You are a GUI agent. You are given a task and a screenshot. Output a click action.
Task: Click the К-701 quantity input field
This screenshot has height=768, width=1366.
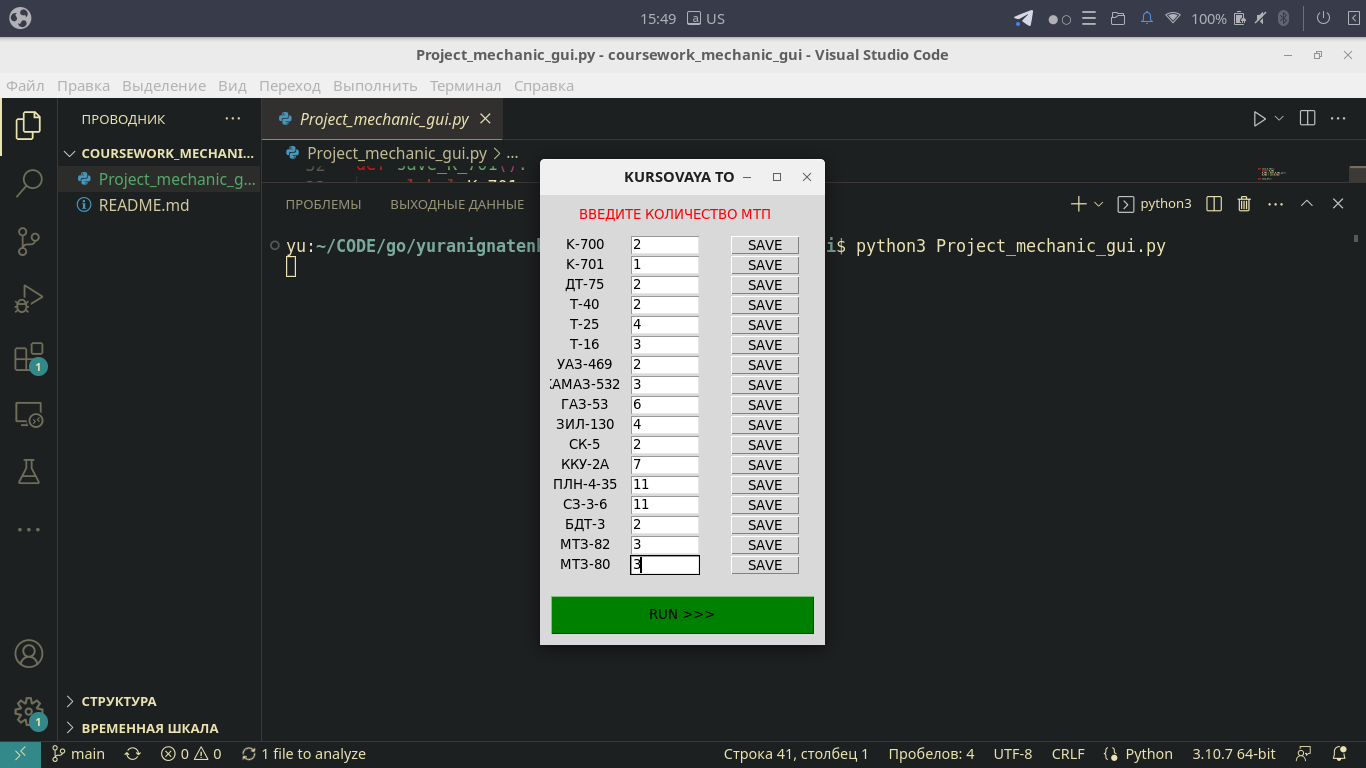tap(665, 265)
